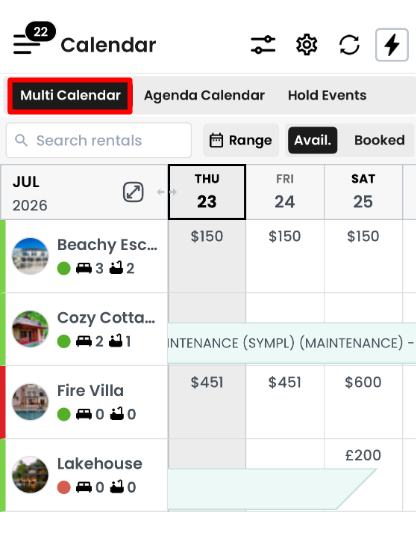Click into the Search rentals field
416x546 pixels.
pyautogui.click(x=99, y=140)
